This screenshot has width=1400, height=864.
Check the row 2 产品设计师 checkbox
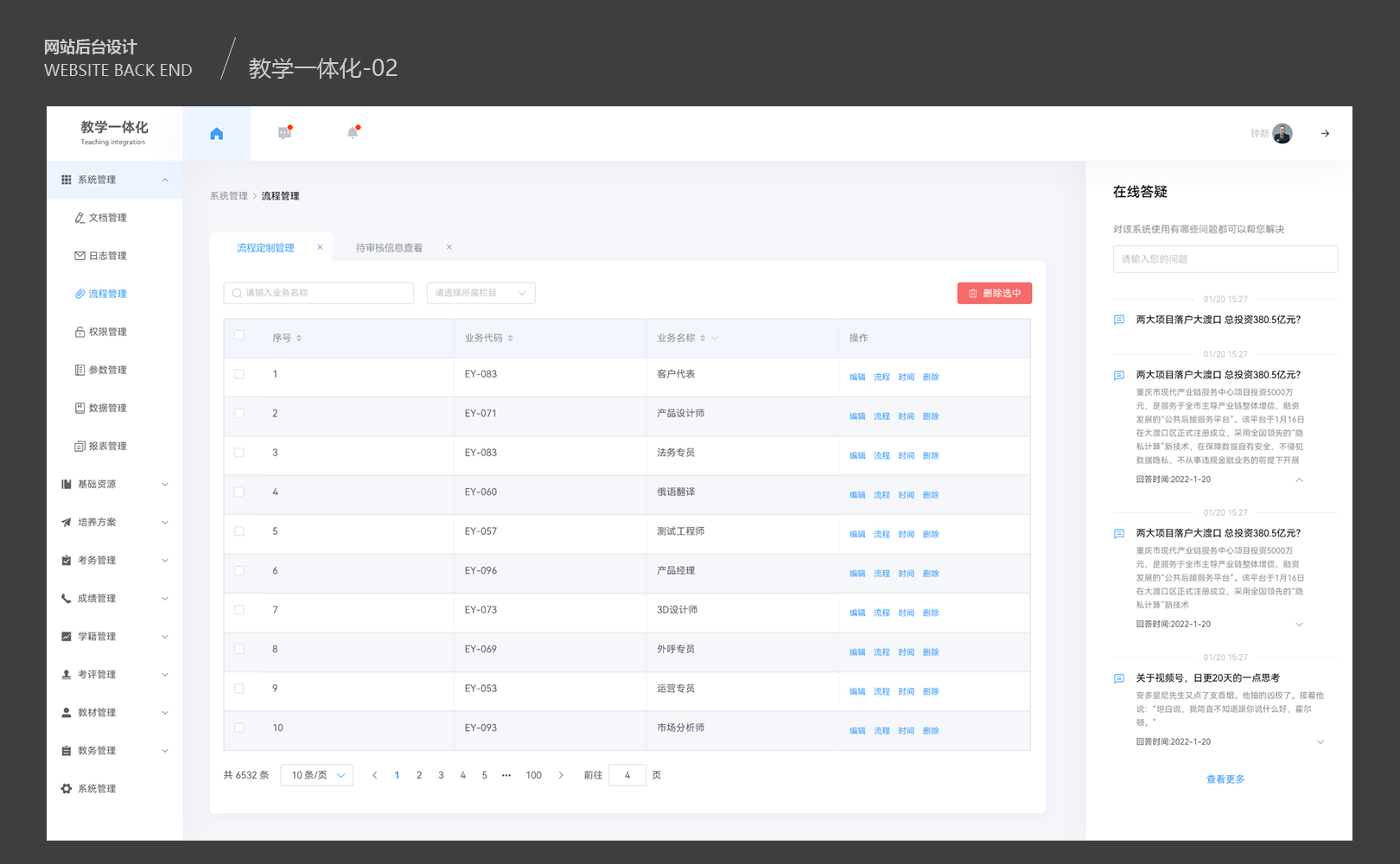pyautogui.click(x=239, y=413)
